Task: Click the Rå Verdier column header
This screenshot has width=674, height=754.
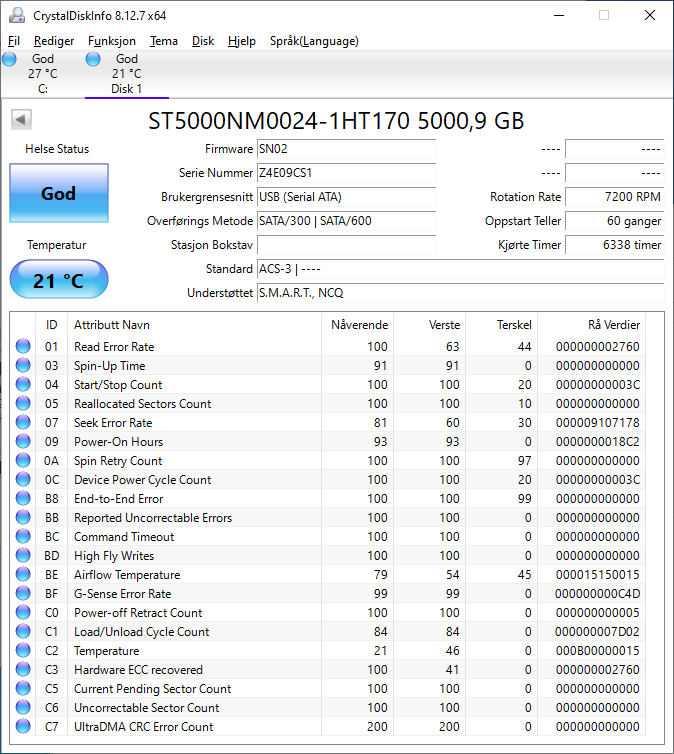Action: 614,325
